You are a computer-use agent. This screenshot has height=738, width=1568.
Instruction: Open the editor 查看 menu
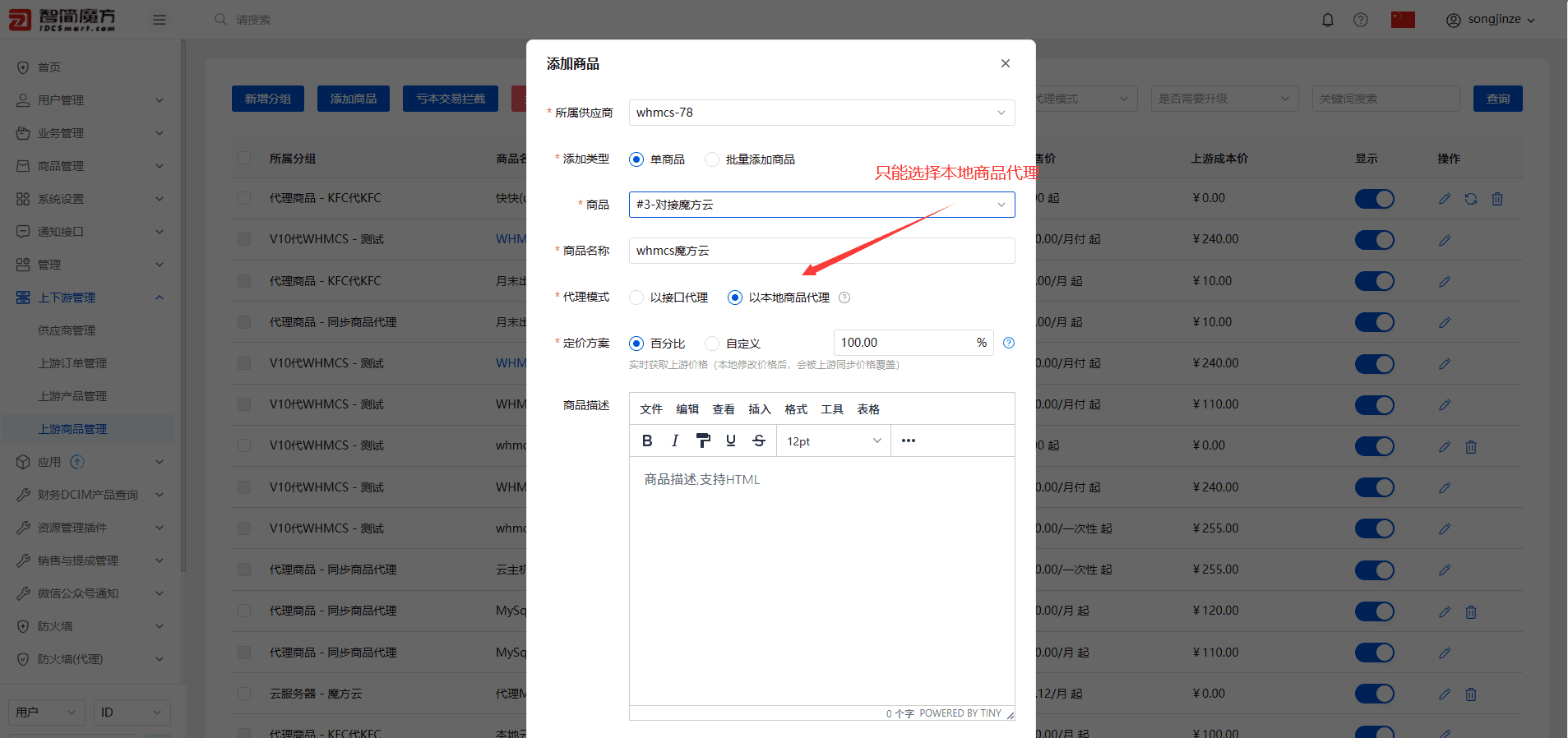[724, 409]
